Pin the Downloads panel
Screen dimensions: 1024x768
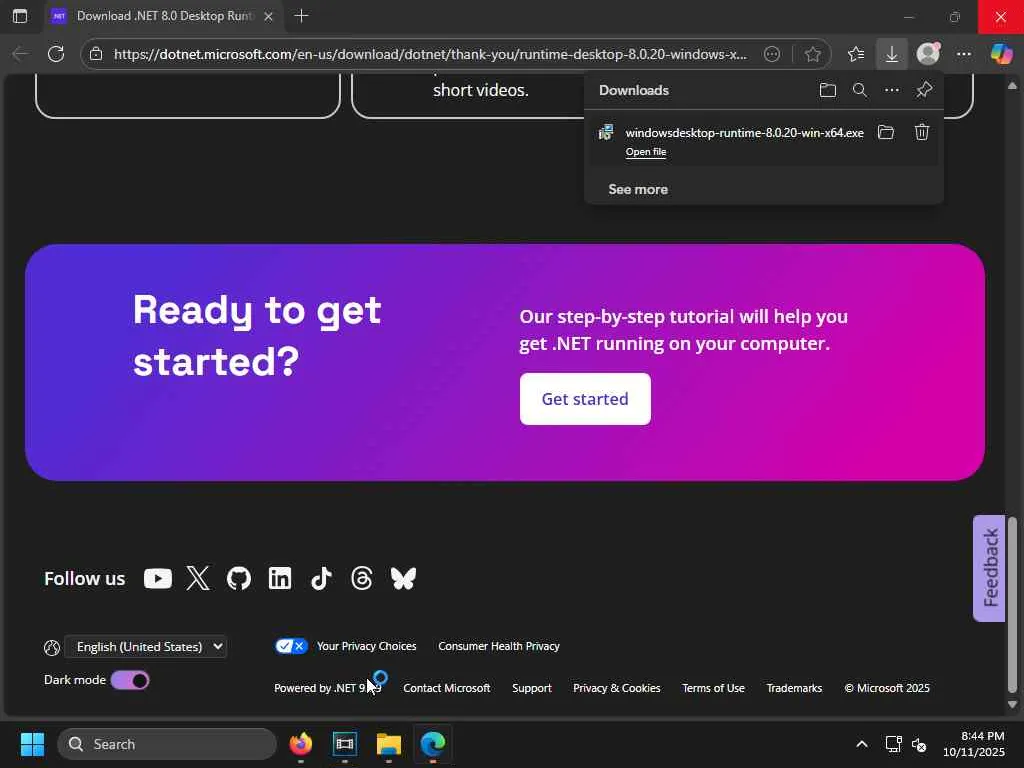pyautogui.click(x=924, y=90)
